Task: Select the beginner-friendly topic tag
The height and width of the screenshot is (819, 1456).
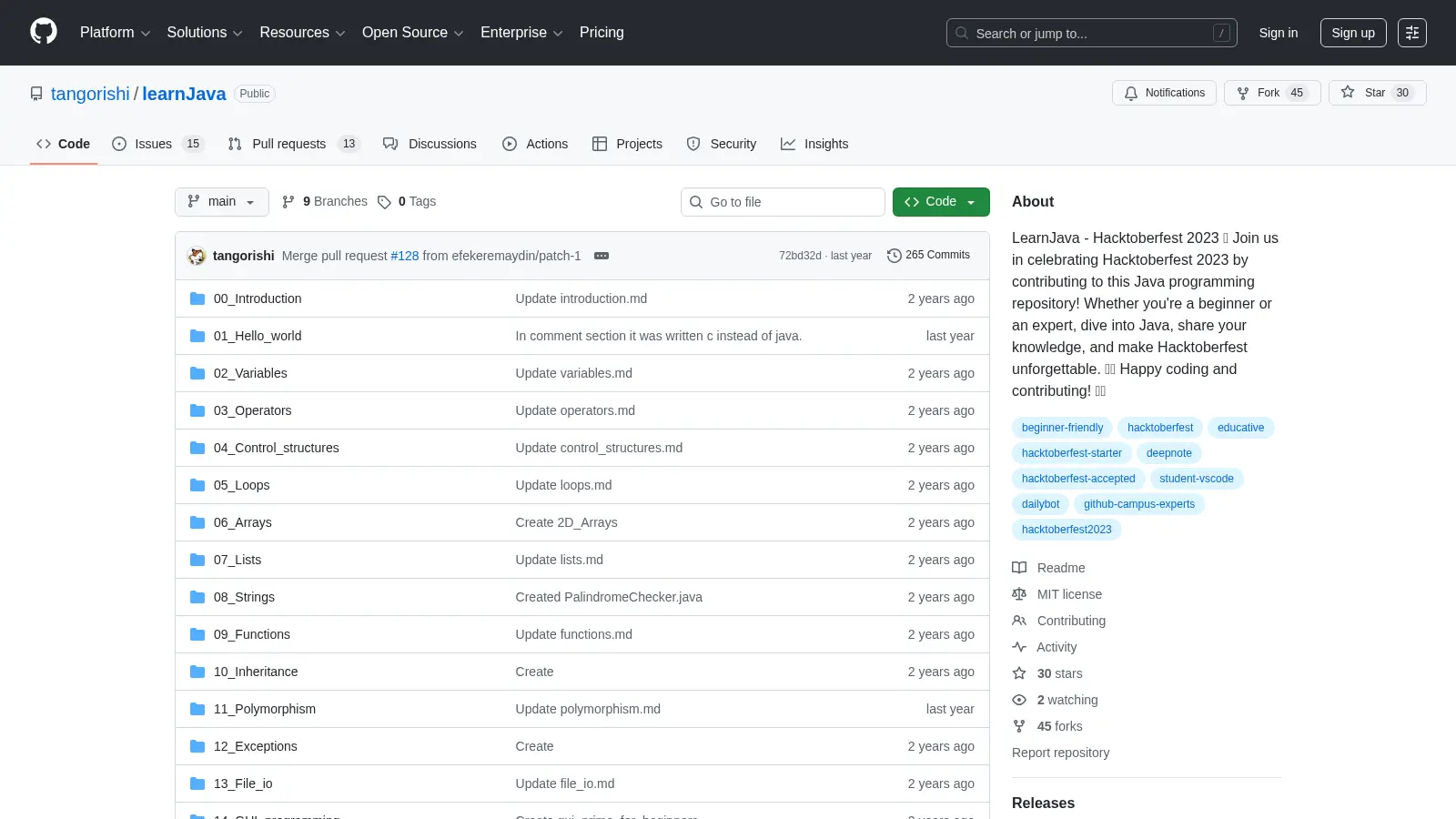Action: point(1062,428)
